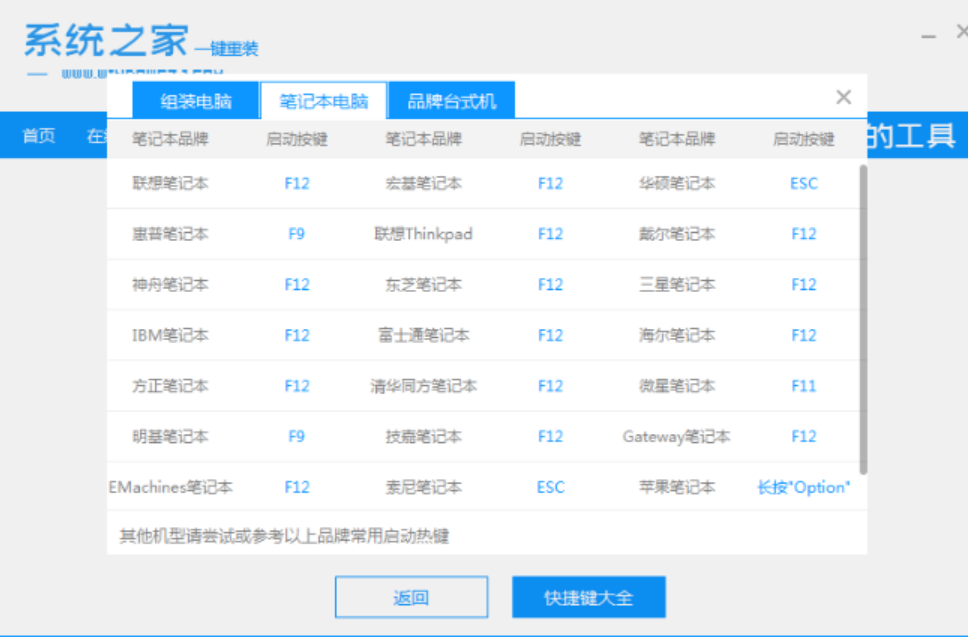
Task: Click the Gateway笔记本 cell
Action: coord(677,436)
